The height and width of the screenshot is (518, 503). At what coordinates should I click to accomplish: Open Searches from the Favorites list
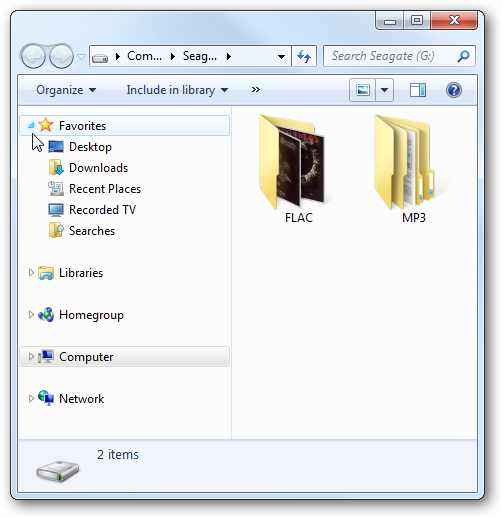coord(92,231)
